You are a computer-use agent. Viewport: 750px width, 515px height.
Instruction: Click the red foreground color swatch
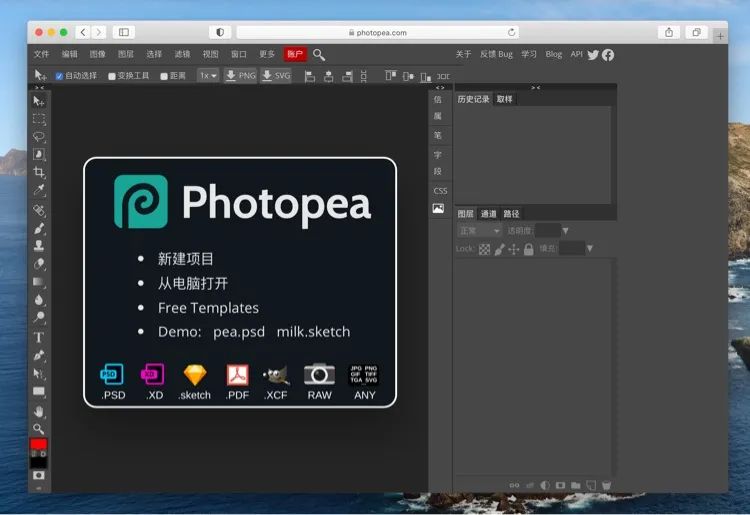39,444
